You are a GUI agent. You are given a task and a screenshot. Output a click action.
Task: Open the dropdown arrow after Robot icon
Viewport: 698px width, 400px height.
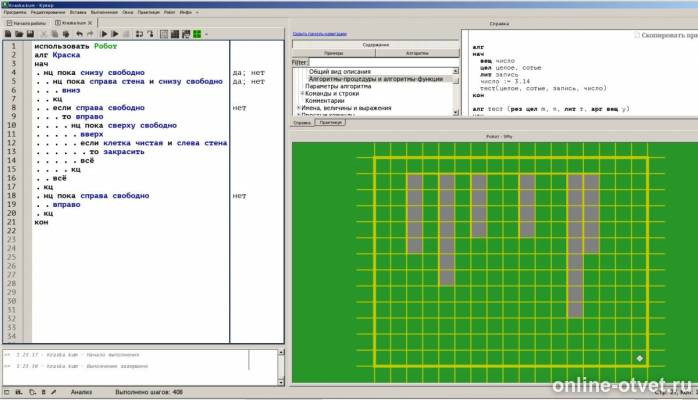[206, 34]
